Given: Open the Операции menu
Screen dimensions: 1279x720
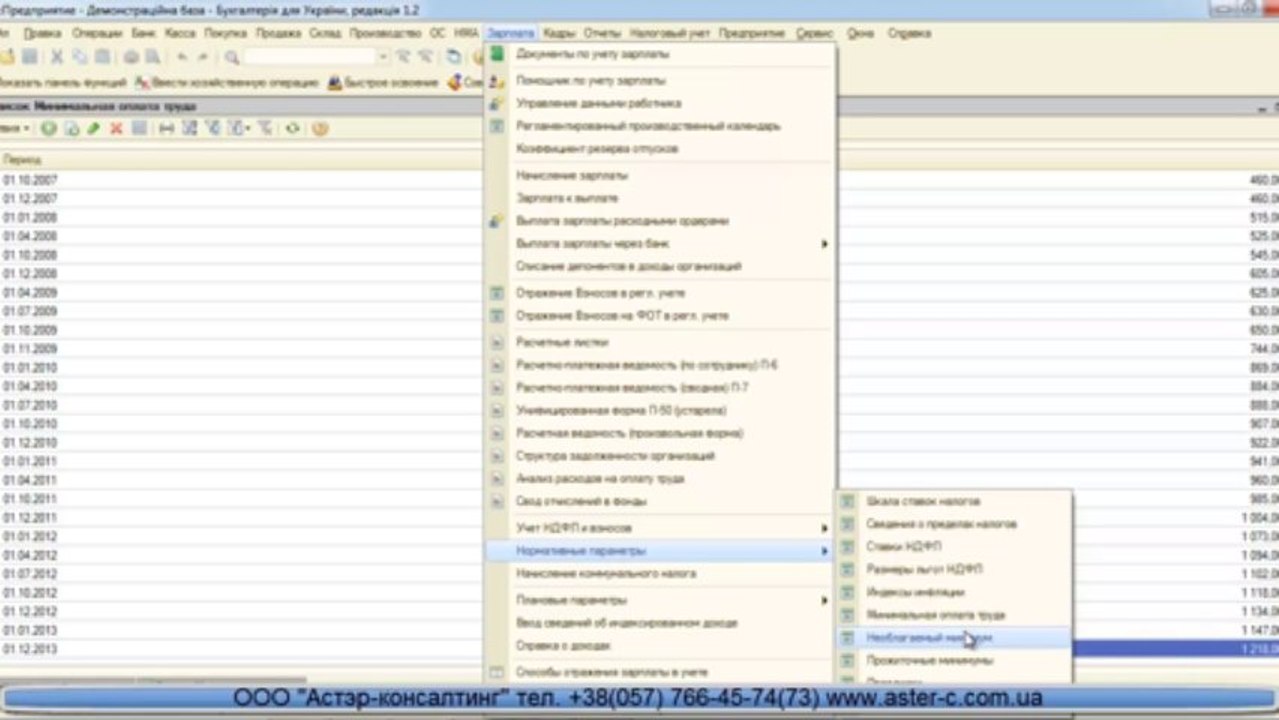Looking at the screenshot, I should pos(97,33).
